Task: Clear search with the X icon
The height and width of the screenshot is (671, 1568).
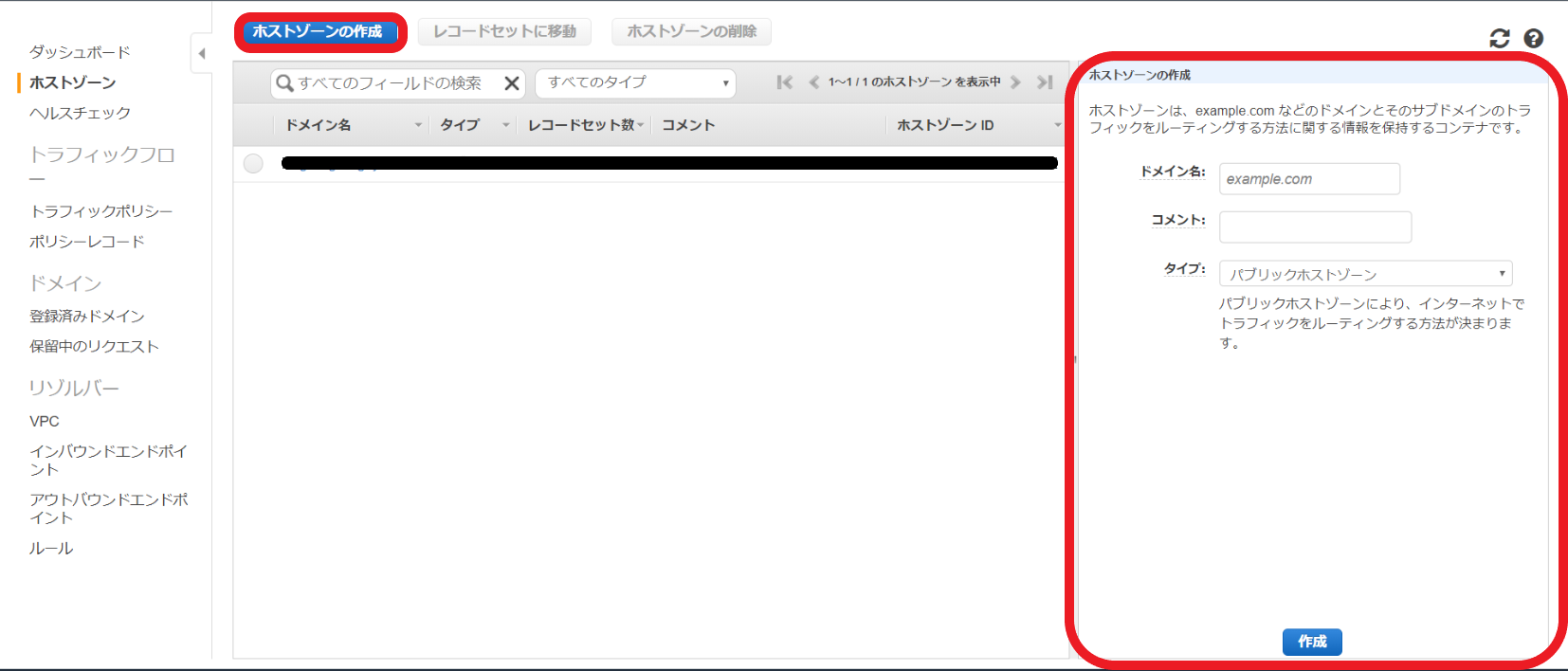Action: (512, 83)
